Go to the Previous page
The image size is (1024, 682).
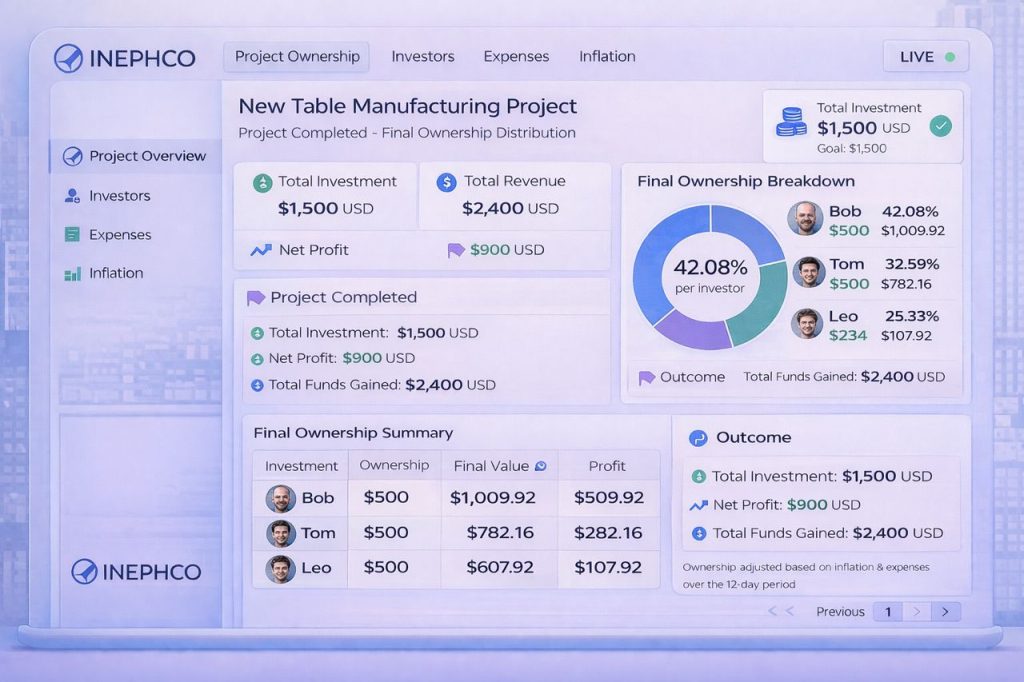click(839, 612)
